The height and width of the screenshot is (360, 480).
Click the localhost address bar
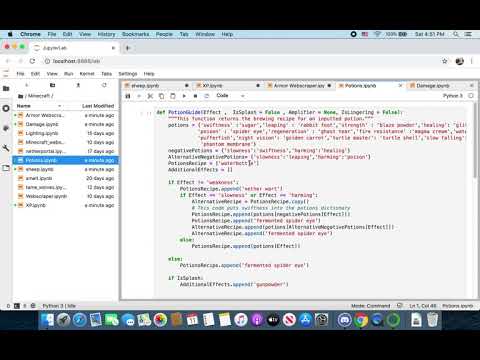coord(240,61)
